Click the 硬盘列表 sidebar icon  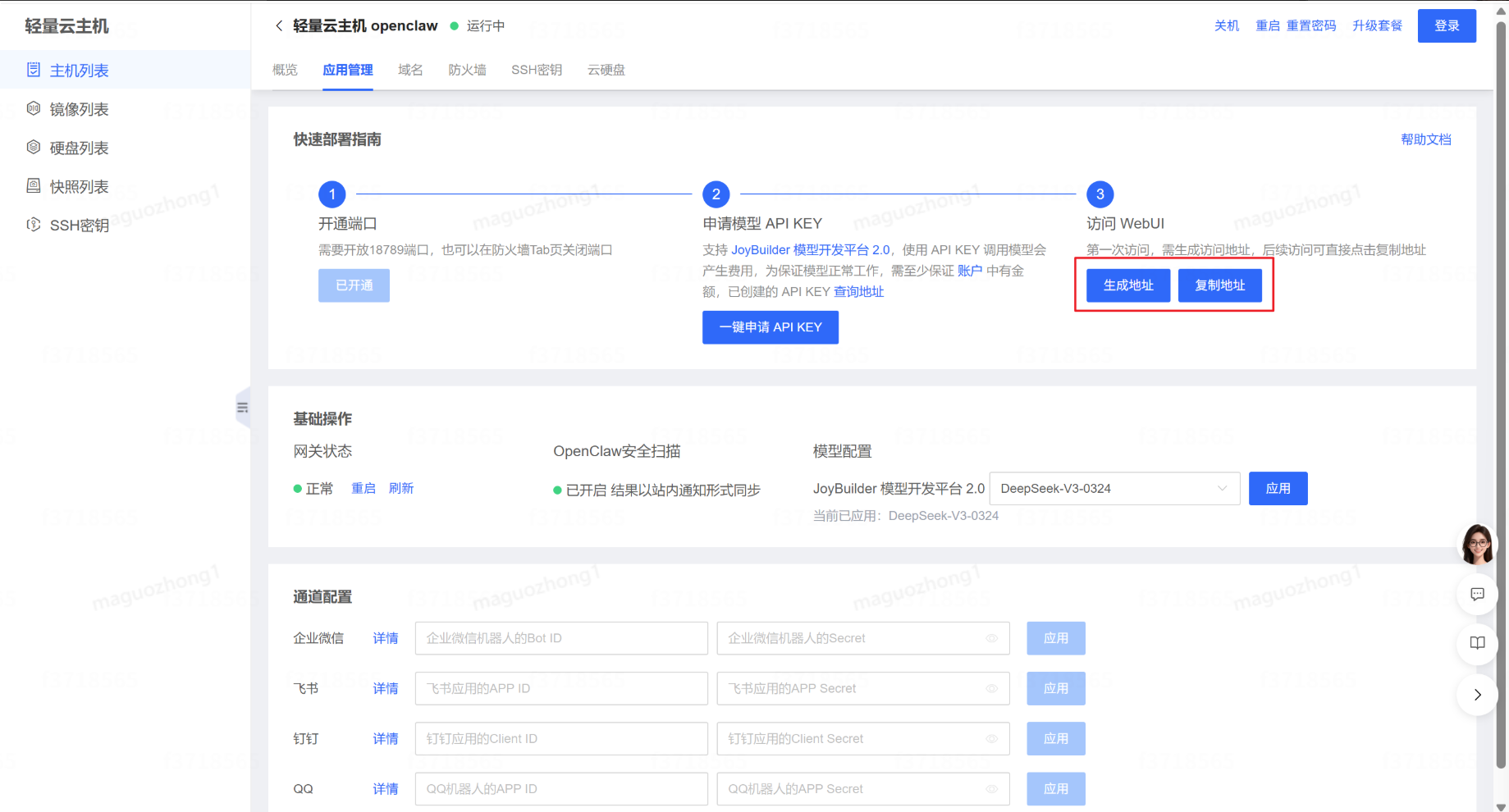tap(34, 147)
